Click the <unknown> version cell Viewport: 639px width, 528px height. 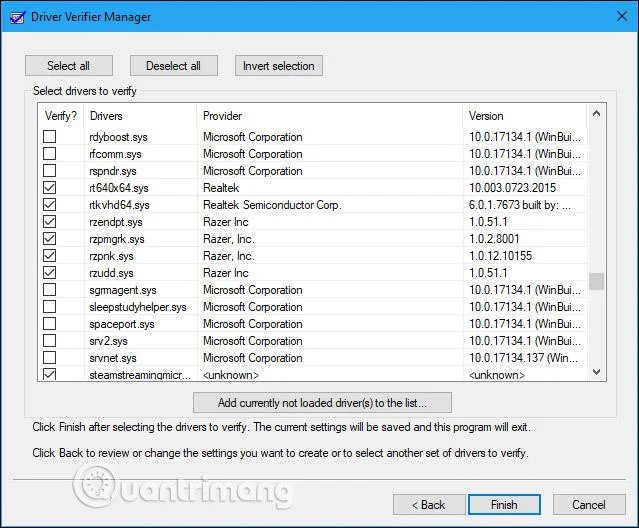(x=497, y=375)
